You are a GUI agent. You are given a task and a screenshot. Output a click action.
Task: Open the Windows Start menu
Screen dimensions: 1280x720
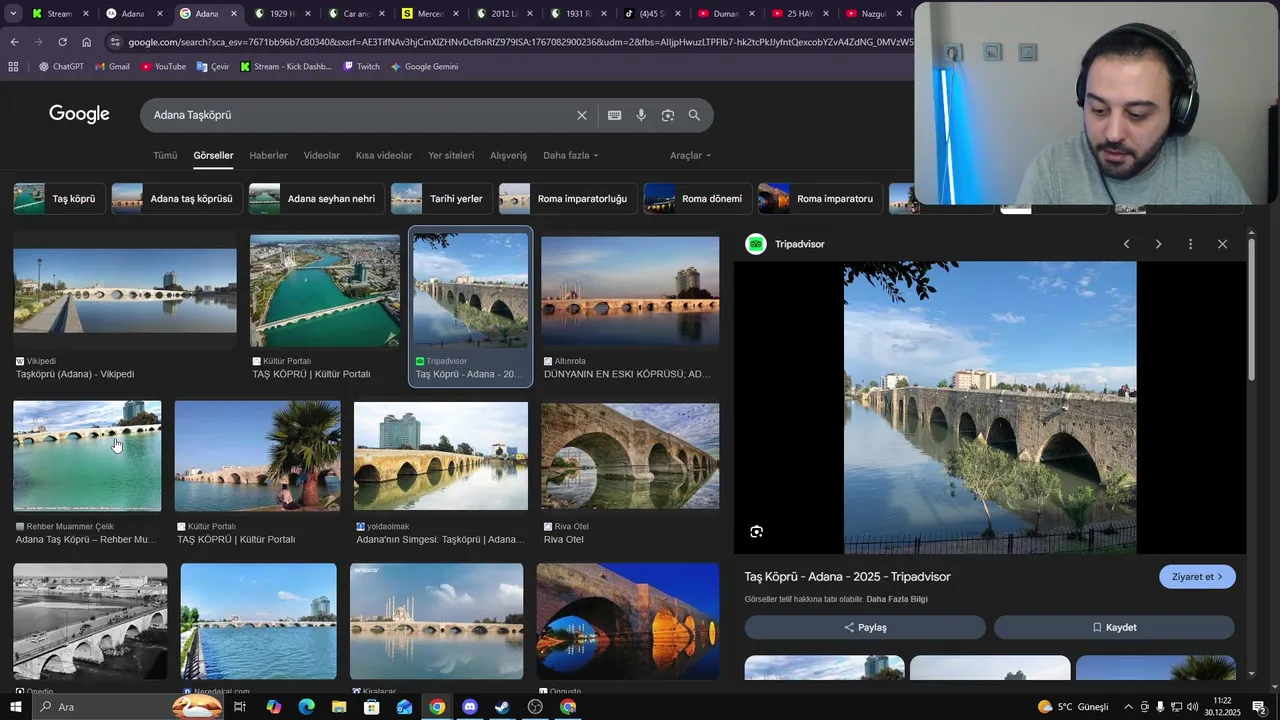(x=15, y=707)
